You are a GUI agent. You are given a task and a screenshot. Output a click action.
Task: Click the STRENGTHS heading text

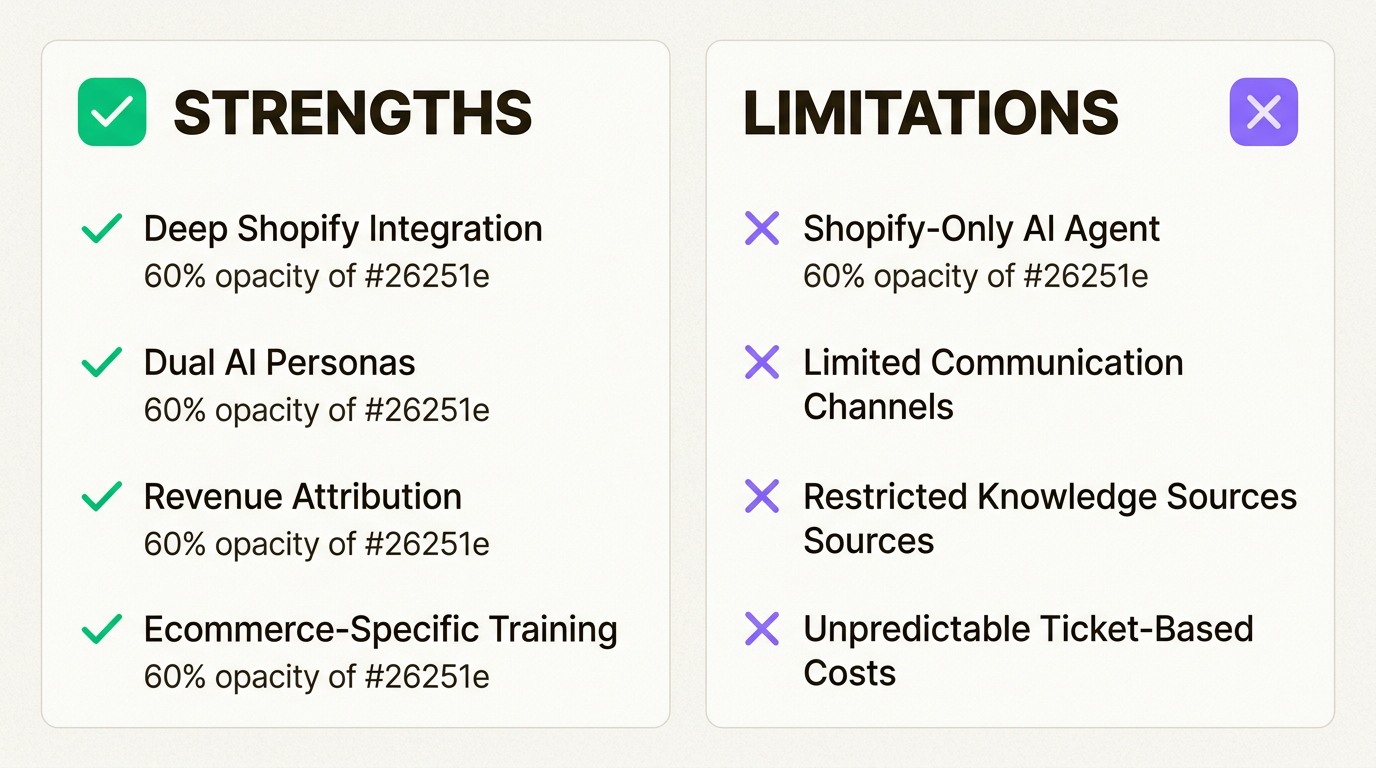pos(352,113)
